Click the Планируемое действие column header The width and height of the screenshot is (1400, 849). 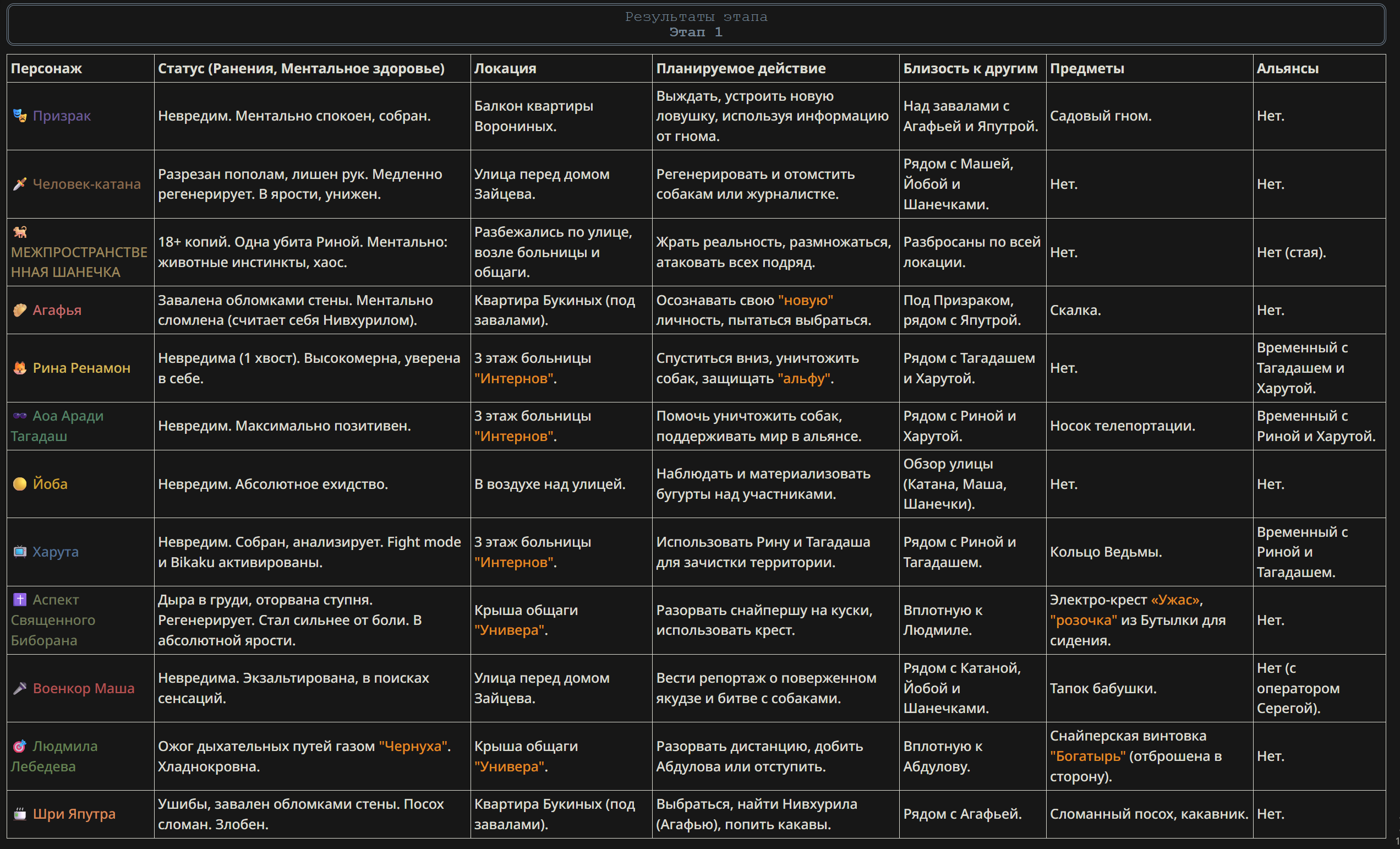(x=741, y=69)
